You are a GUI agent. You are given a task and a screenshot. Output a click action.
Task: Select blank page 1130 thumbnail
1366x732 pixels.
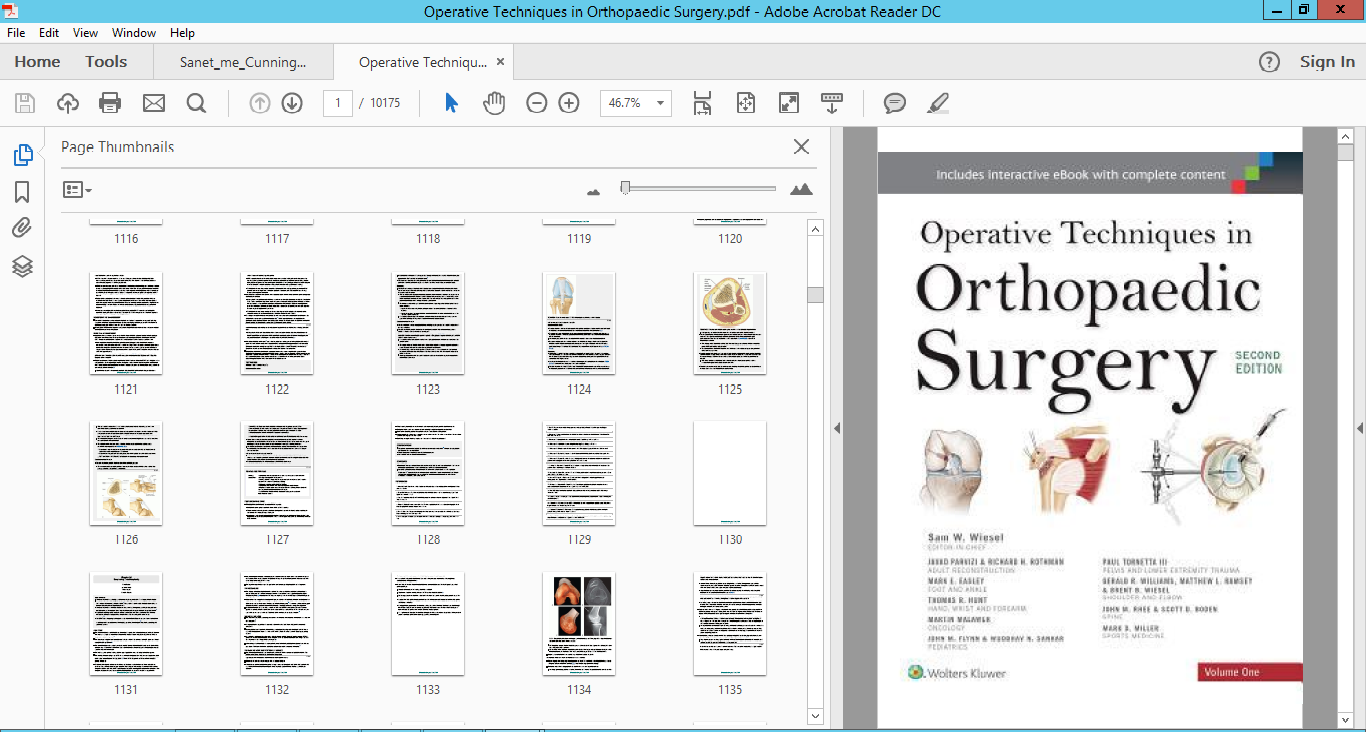click(x=730, y=473)
